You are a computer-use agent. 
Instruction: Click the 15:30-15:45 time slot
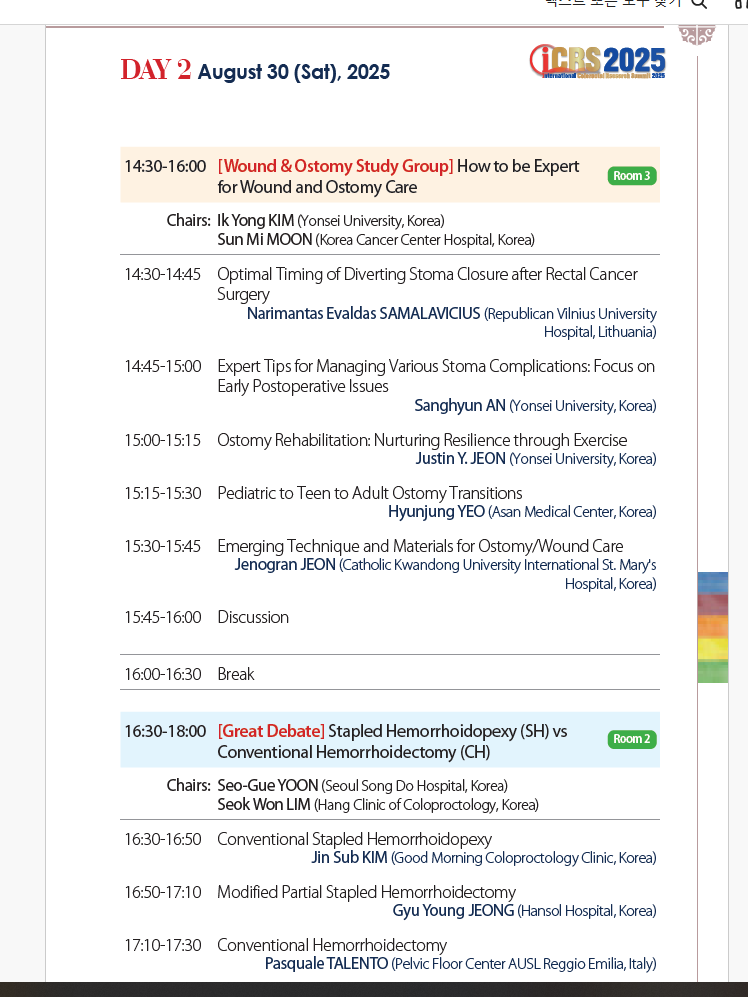163,546
